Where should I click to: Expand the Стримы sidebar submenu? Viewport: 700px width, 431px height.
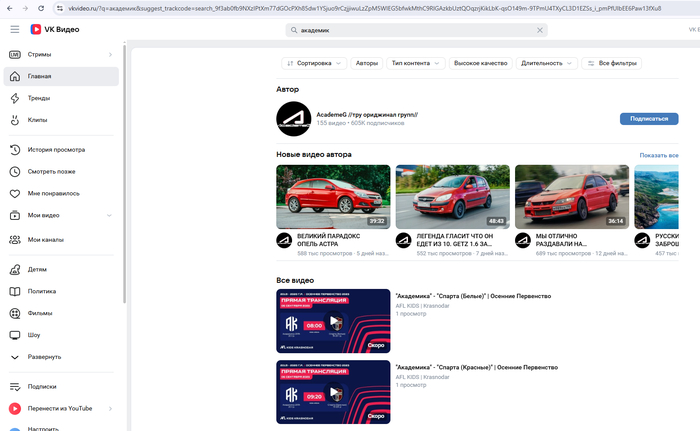(x=110, y=55)
